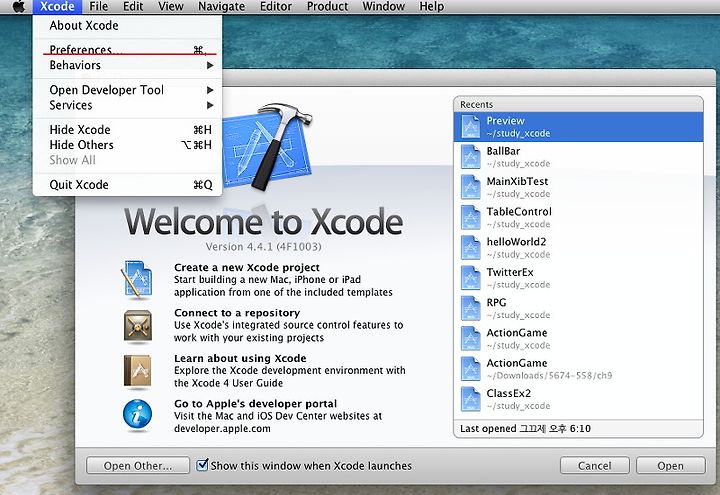Click the Xcode hammer blueprint logo
720x495 pixels.
(x=268, y=146)
